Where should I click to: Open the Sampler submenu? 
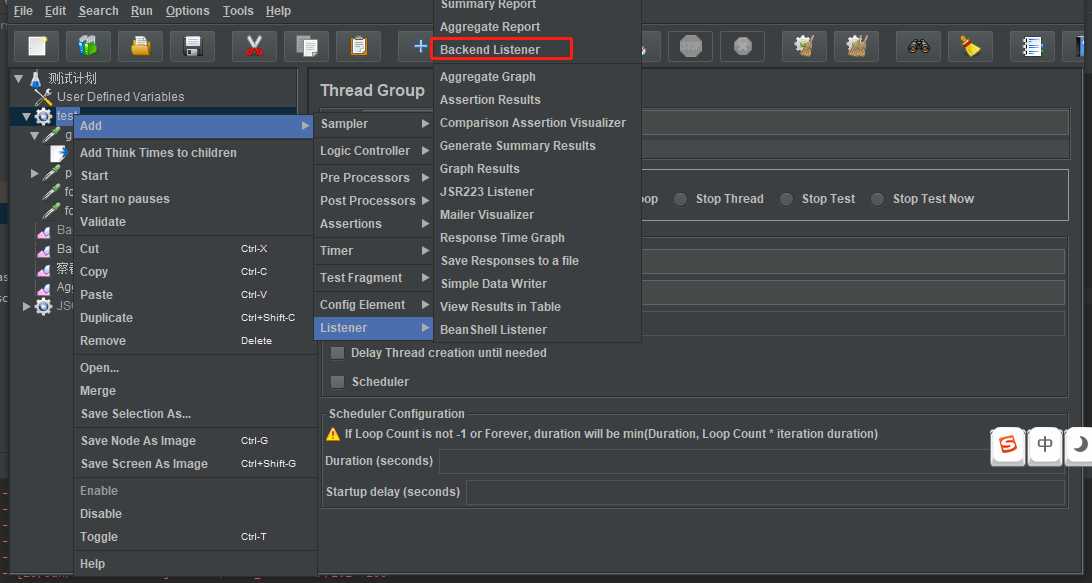click(x=373, y=124)
